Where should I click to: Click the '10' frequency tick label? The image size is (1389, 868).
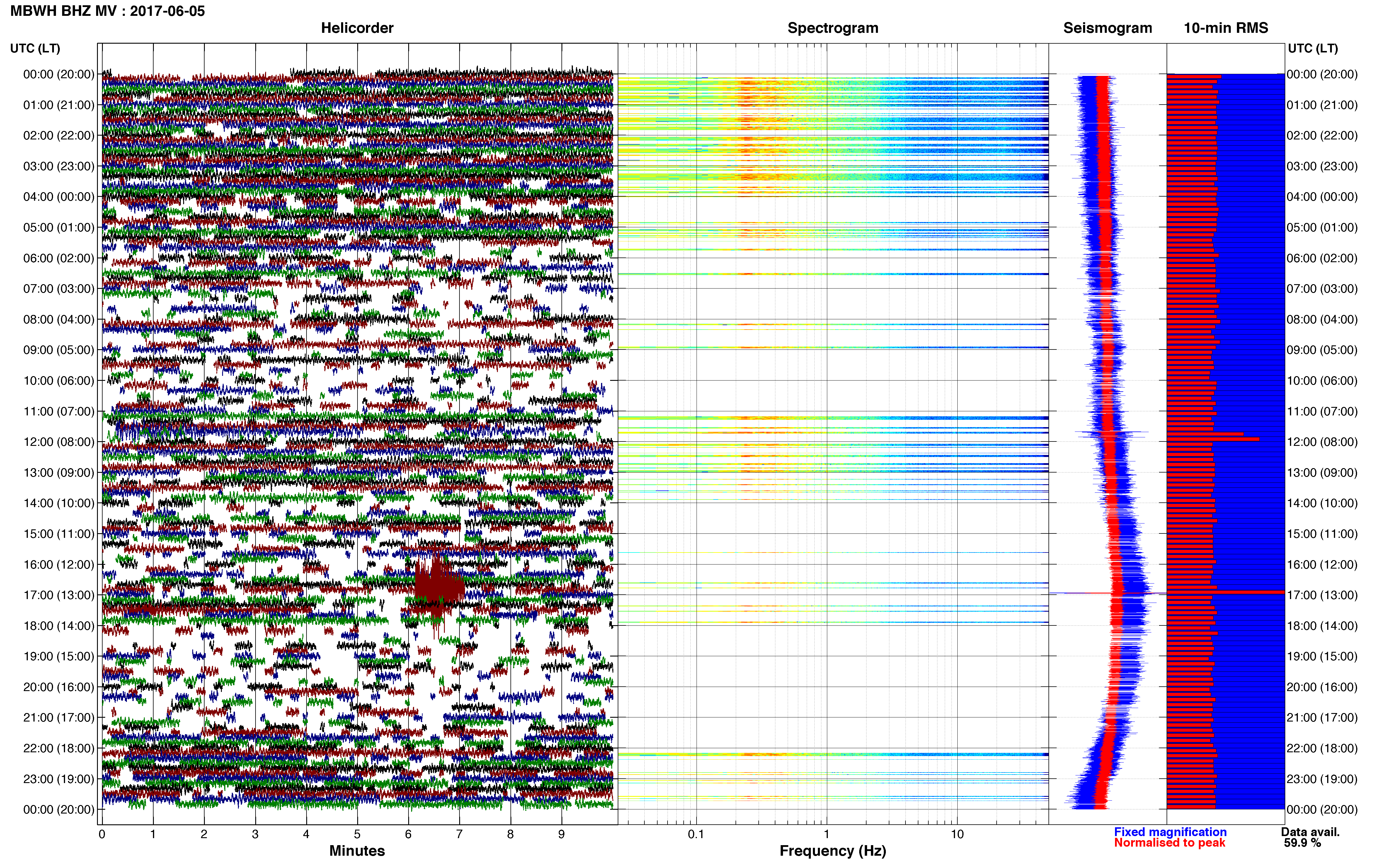pyautogui.click(x=957, y=834)
